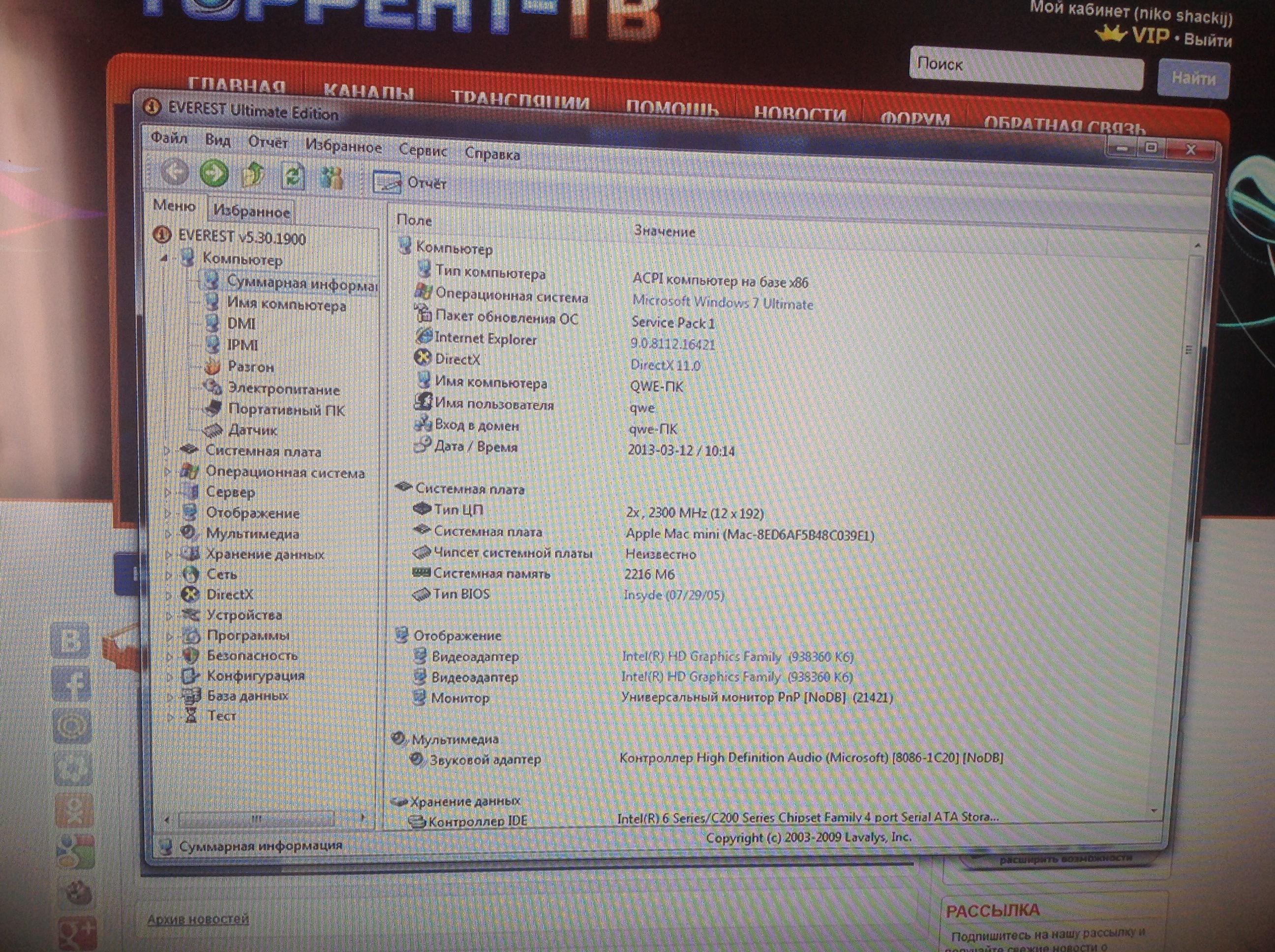This screenshot has height=952, width=1275.
Task: Switch to the Избранное tab in left panel
Action: (251, 211)
